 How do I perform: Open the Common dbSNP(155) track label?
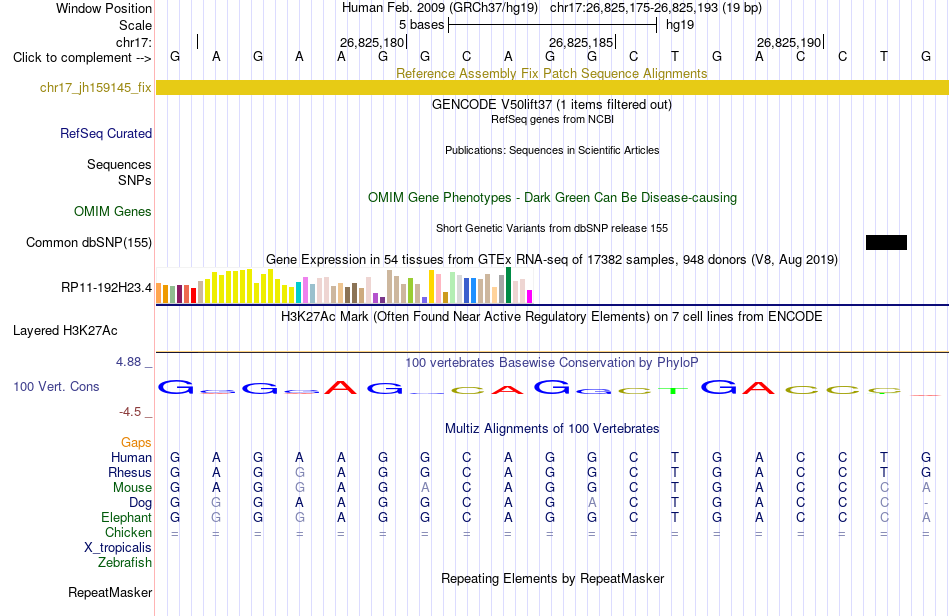tap(88, 242)
